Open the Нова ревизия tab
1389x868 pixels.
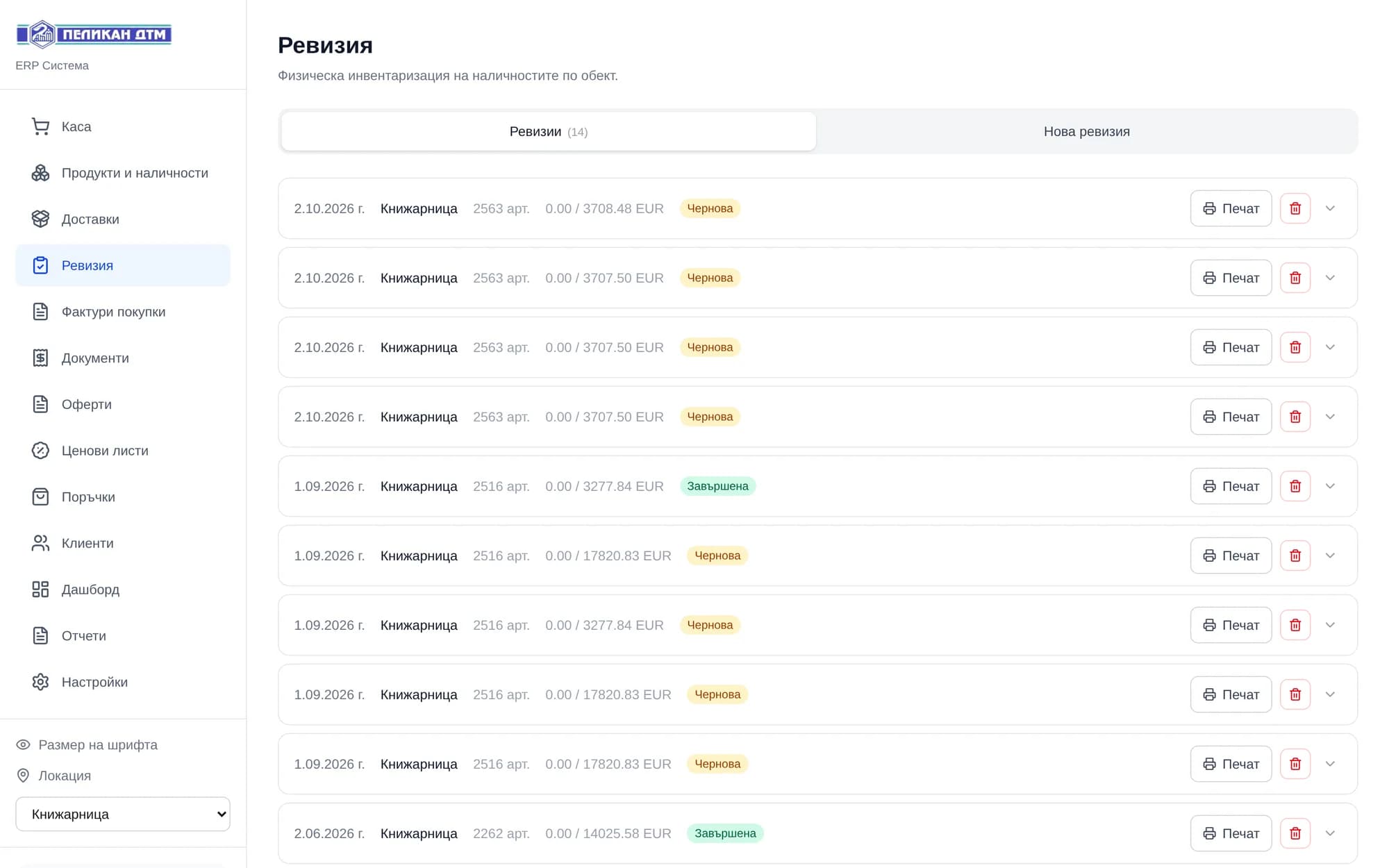(1087, 131)
